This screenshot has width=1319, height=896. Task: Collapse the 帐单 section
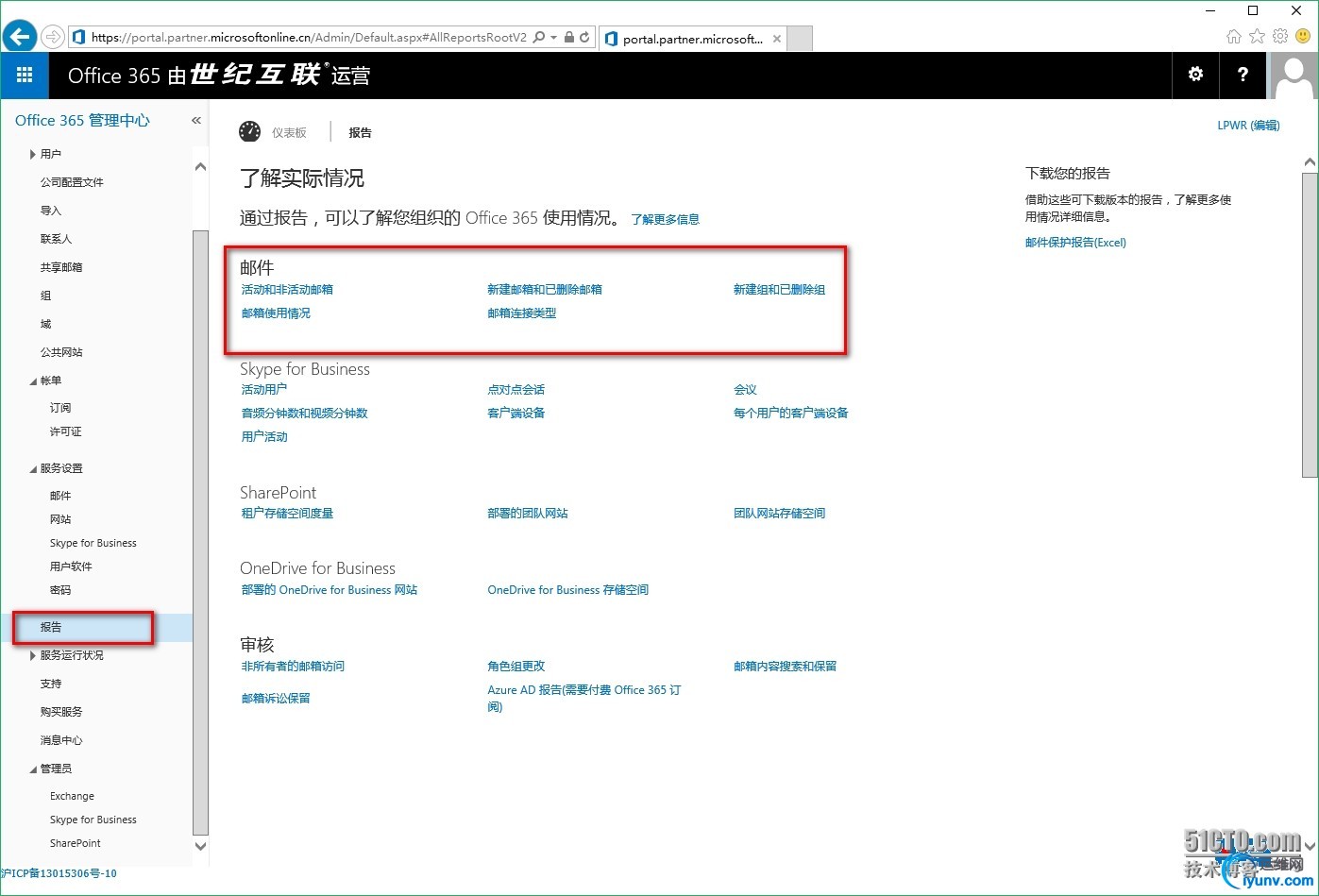(32, 381)
